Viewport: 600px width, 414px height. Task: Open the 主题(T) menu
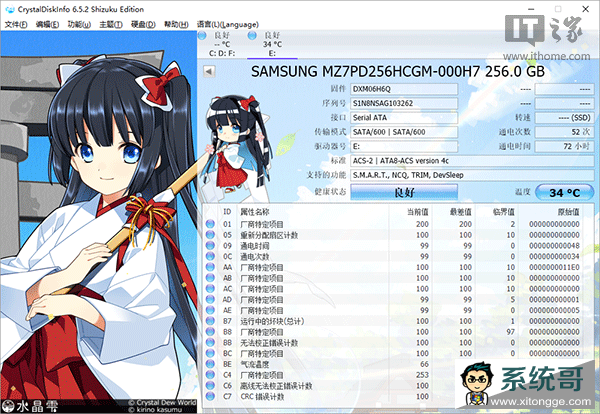[x=111, y=24]
